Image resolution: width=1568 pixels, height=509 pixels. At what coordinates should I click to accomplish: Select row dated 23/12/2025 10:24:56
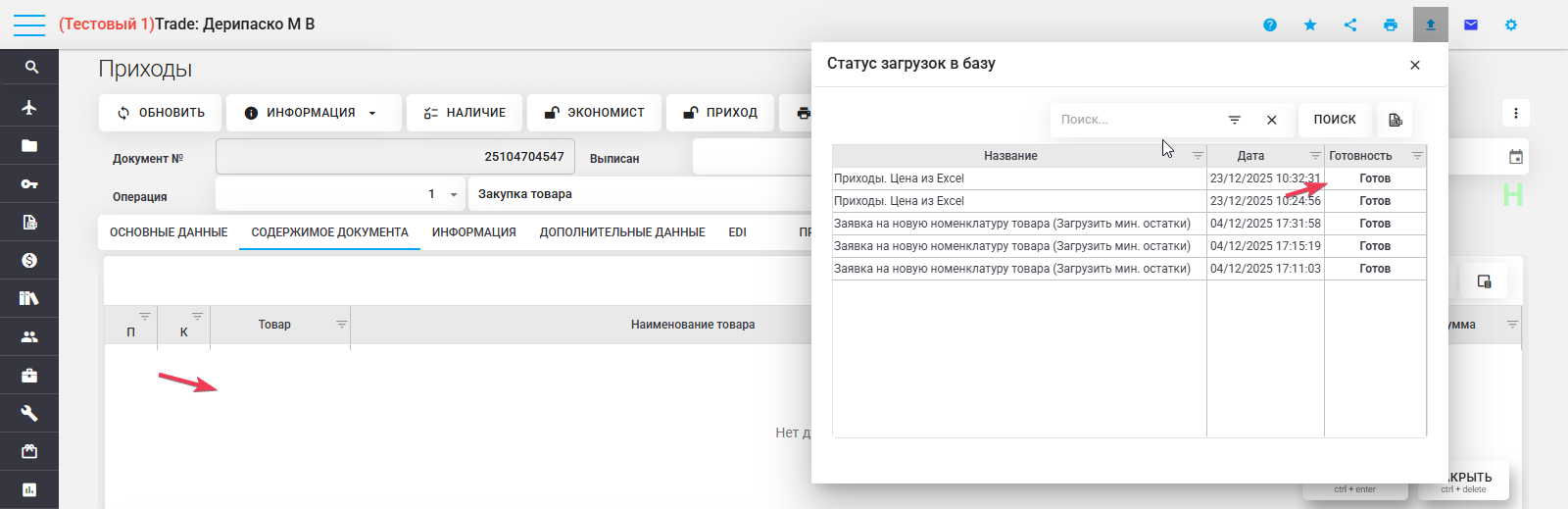pyautogui.click(x=1129, y=201)
